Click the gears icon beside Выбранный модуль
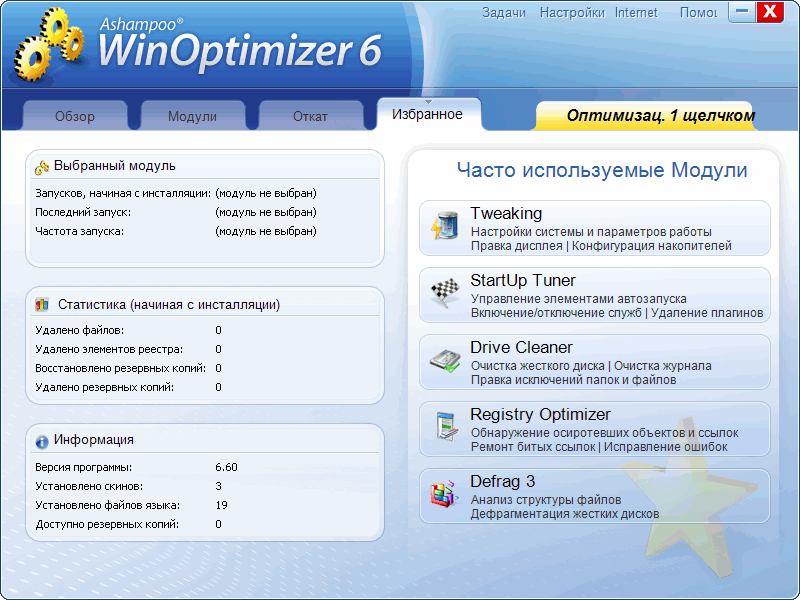 coord(42,167)
